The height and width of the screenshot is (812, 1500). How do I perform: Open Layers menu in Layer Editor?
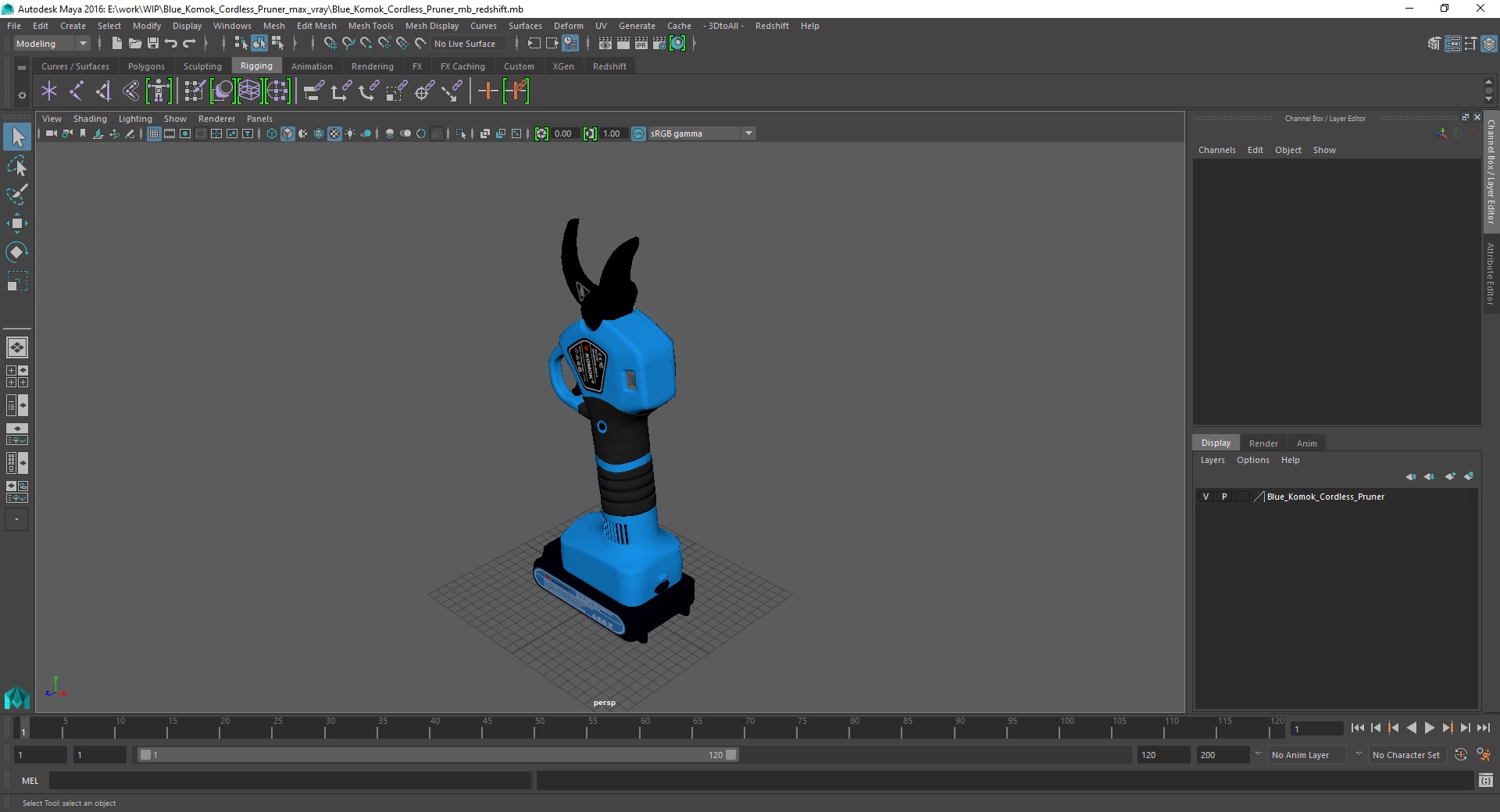point(1212,460)
